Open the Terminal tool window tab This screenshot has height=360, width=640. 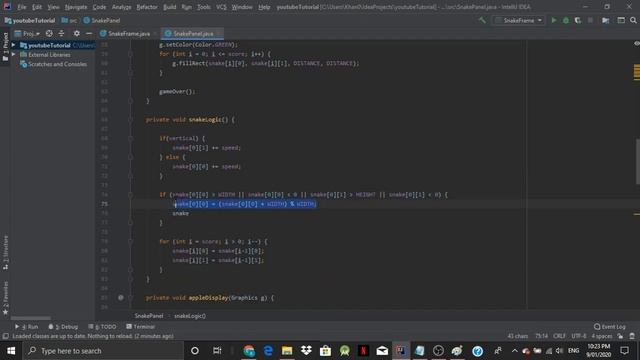click(140, 327)
